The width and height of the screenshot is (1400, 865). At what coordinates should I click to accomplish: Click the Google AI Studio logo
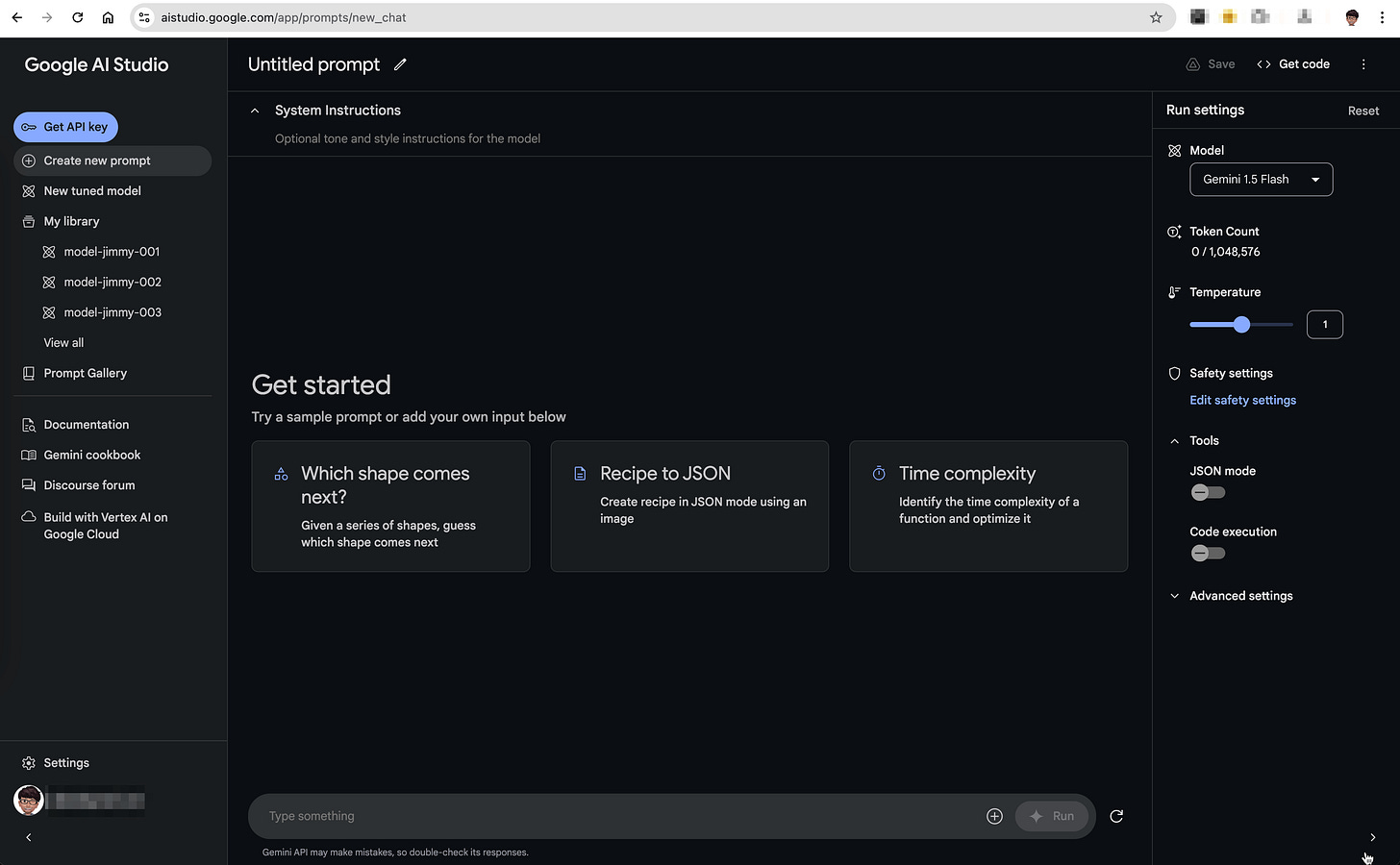pos(96,64)
